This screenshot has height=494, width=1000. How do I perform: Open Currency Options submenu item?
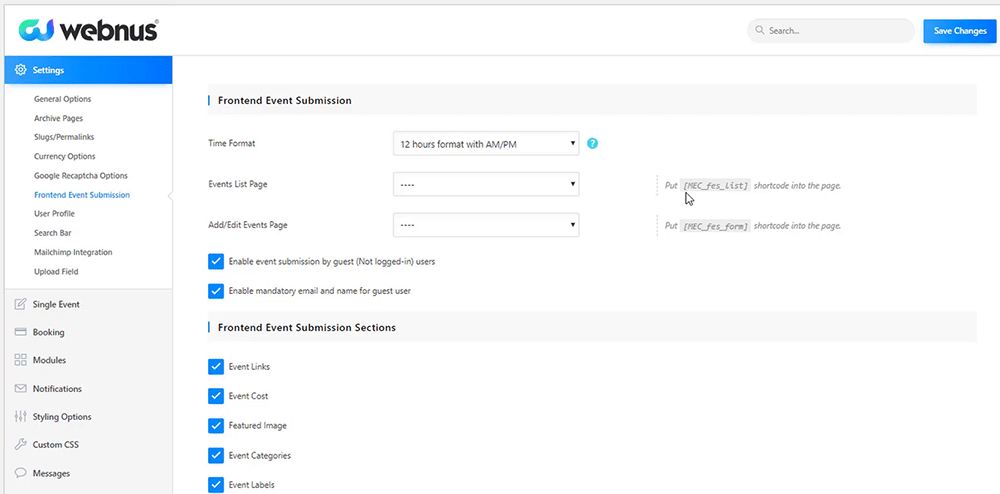click(x=64, y=156)
